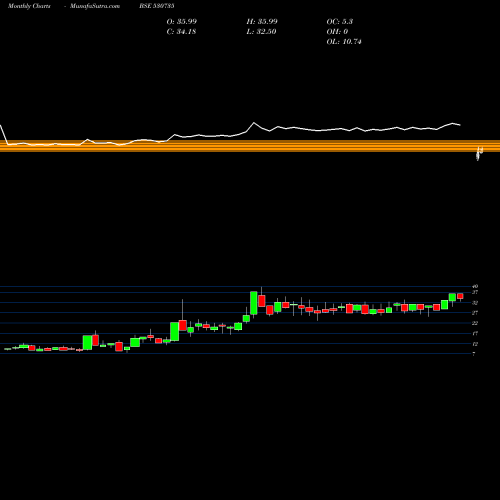Click the "OL: 10.74" value
The height and width of the screenshot is (500, 500).
(344, 42)
